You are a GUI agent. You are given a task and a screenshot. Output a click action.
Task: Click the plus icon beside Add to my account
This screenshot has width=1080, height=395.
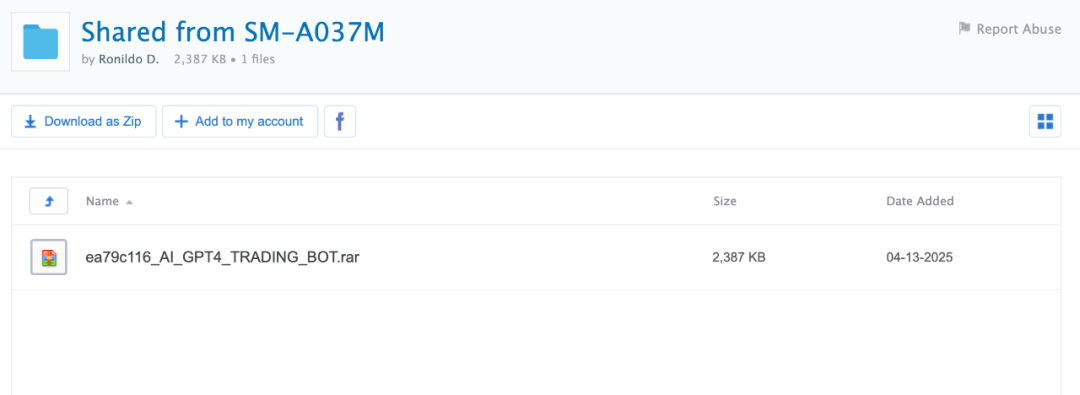pos(181,122)
